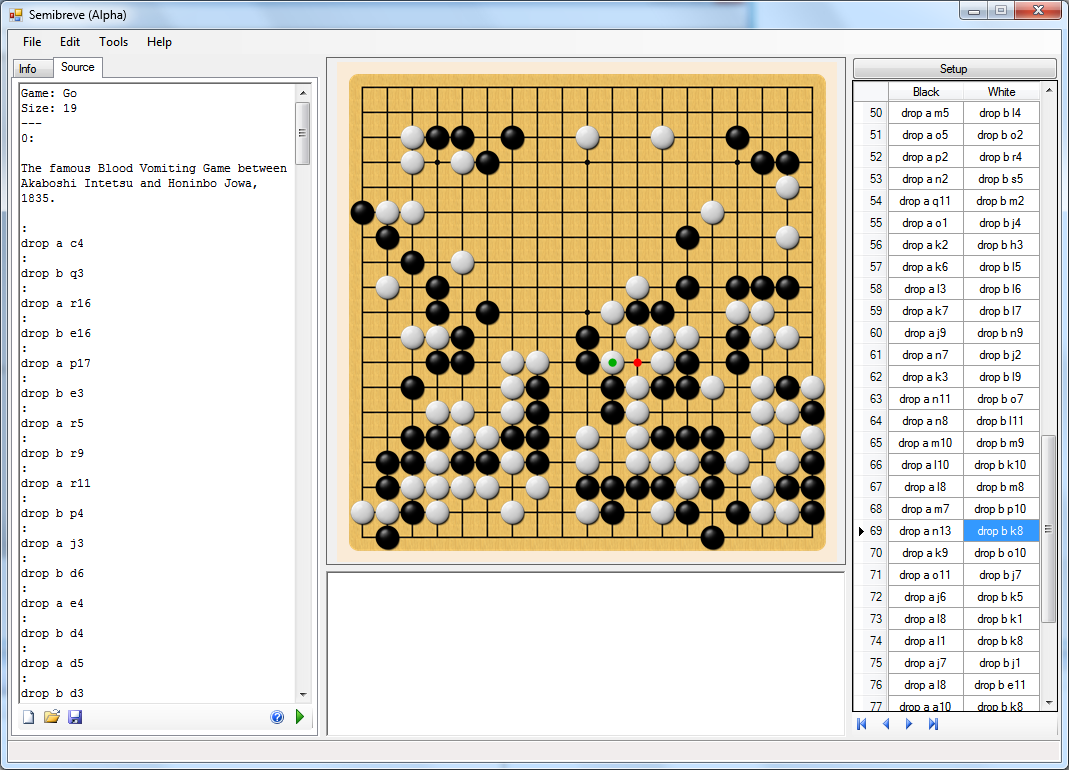Click source line 'drop a c4'
The width and height of the screenshot is (1069, 770).
(52, 243)
